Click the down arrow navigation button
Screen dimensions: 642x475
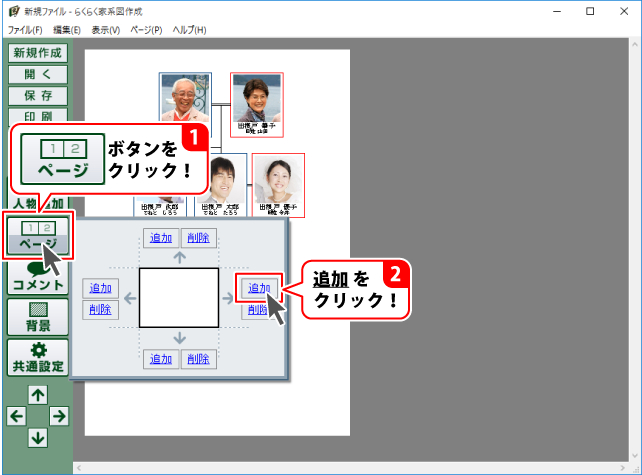(x=38, y=438)
